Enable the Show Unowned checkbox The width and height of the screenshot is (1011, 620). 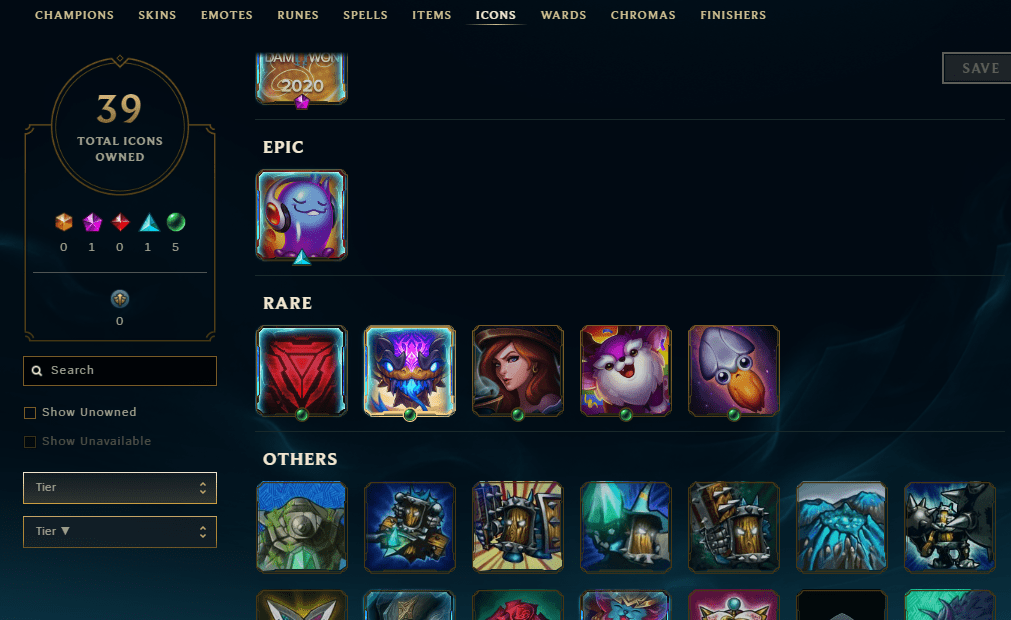coord(30,412)
